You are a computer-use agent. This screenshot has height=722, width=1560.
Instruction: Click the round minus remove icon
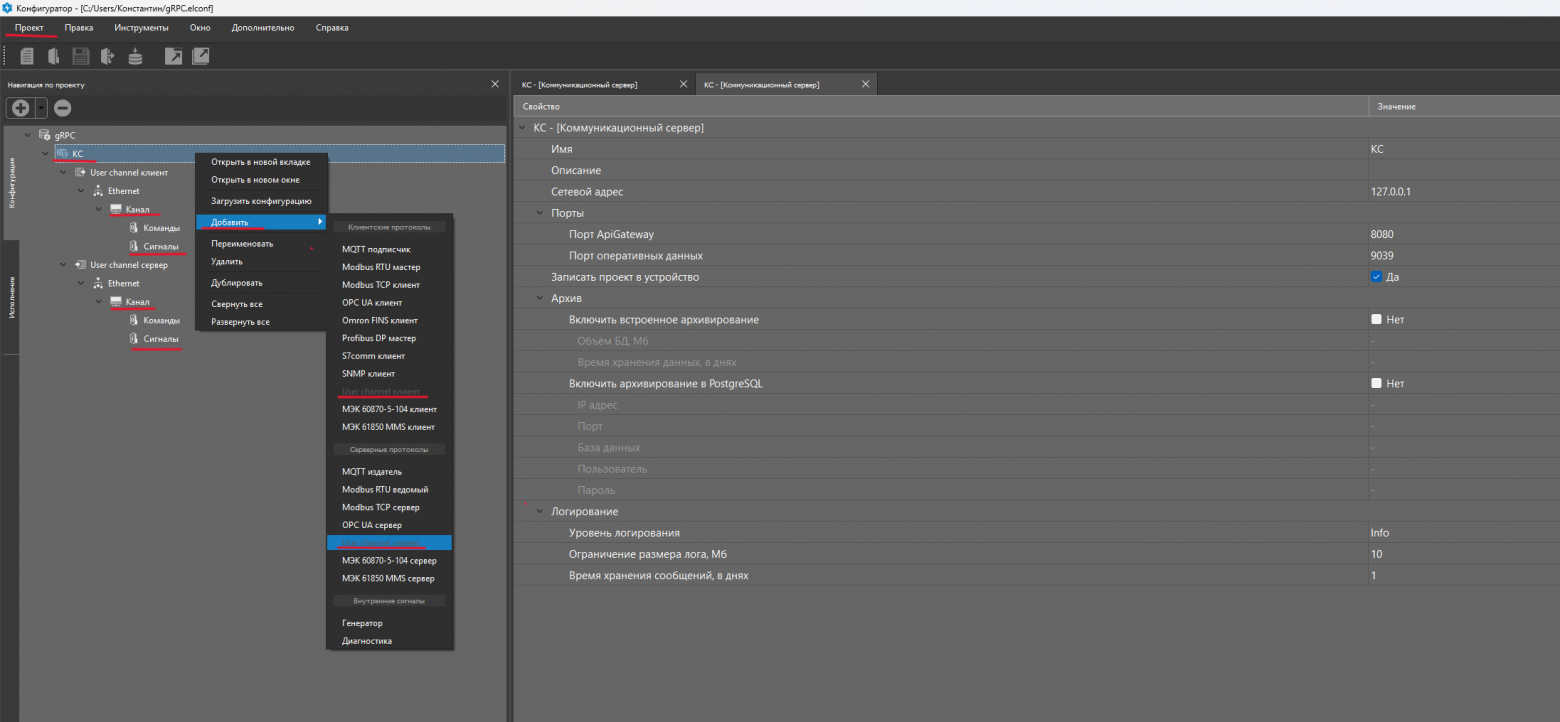tap(62, 108)
